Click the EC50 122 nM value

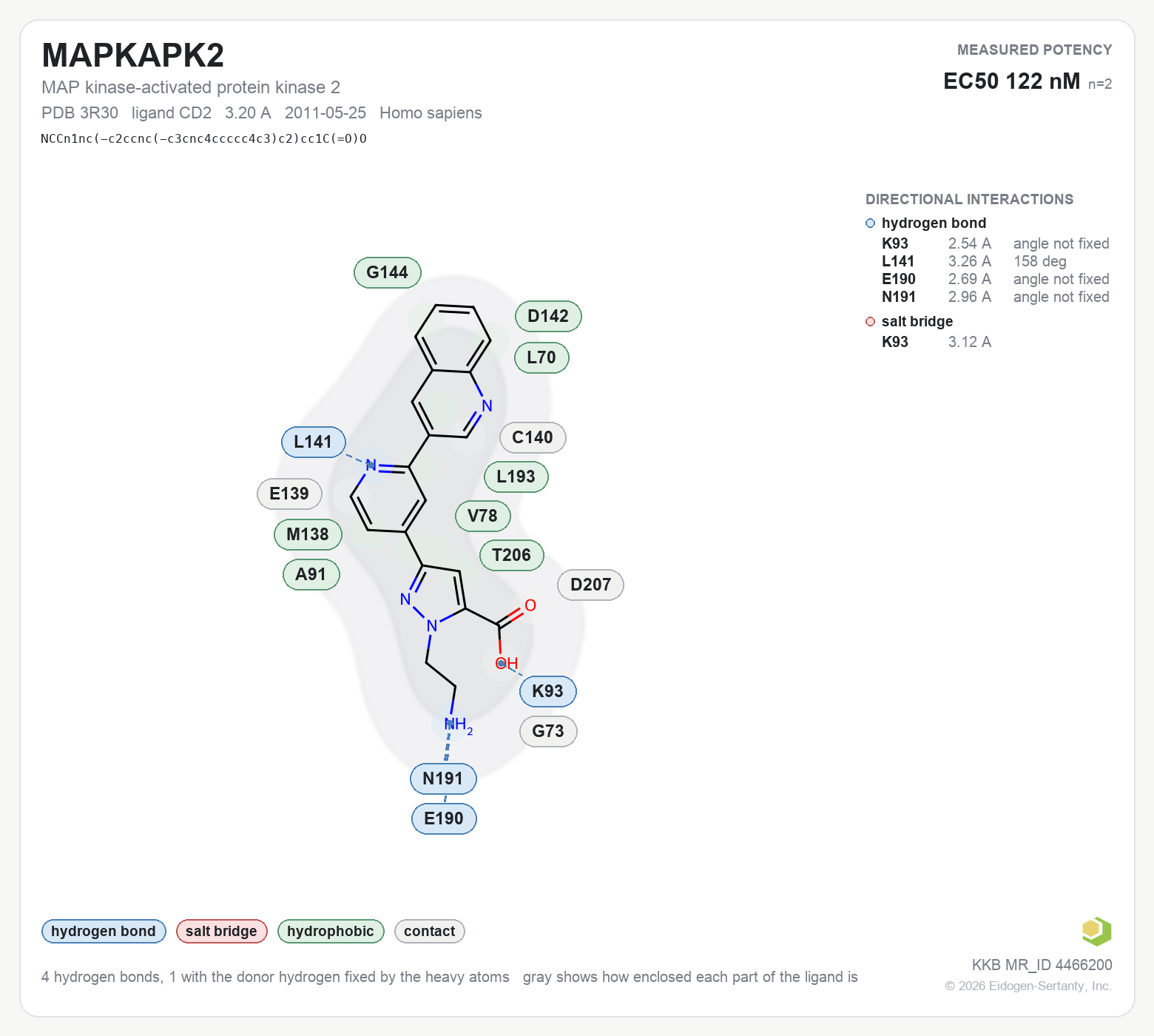pyautogui.click(x=1011, y=81)
